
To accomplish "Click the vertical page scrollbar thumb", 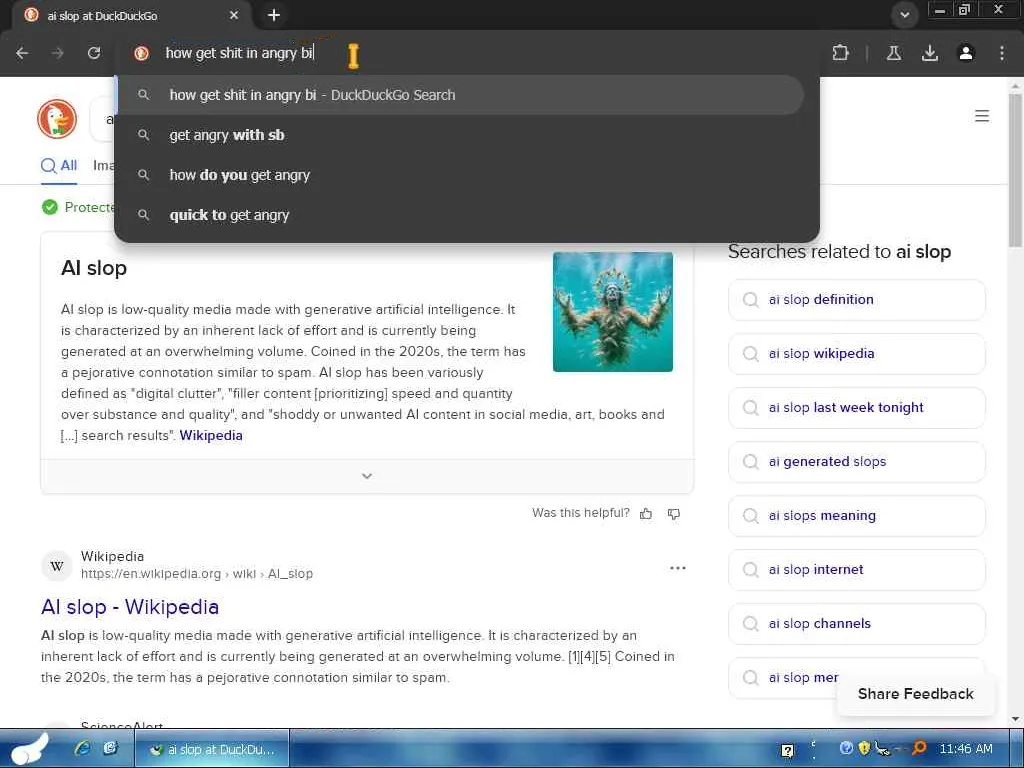I will tap(1015, 170).
